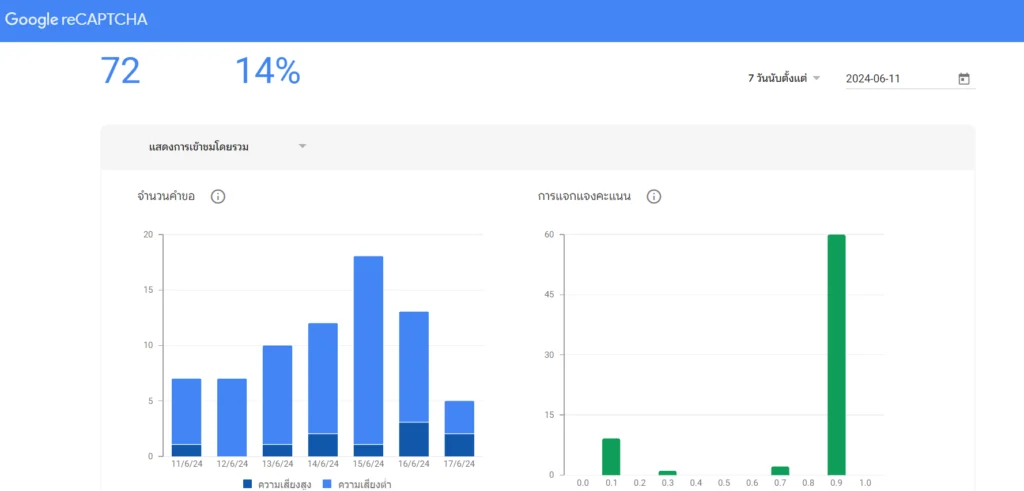Viewport: 1024px width, 491px height.
Task: Click info icon next to จำนวนคำขอ
Action: point(218,197)
